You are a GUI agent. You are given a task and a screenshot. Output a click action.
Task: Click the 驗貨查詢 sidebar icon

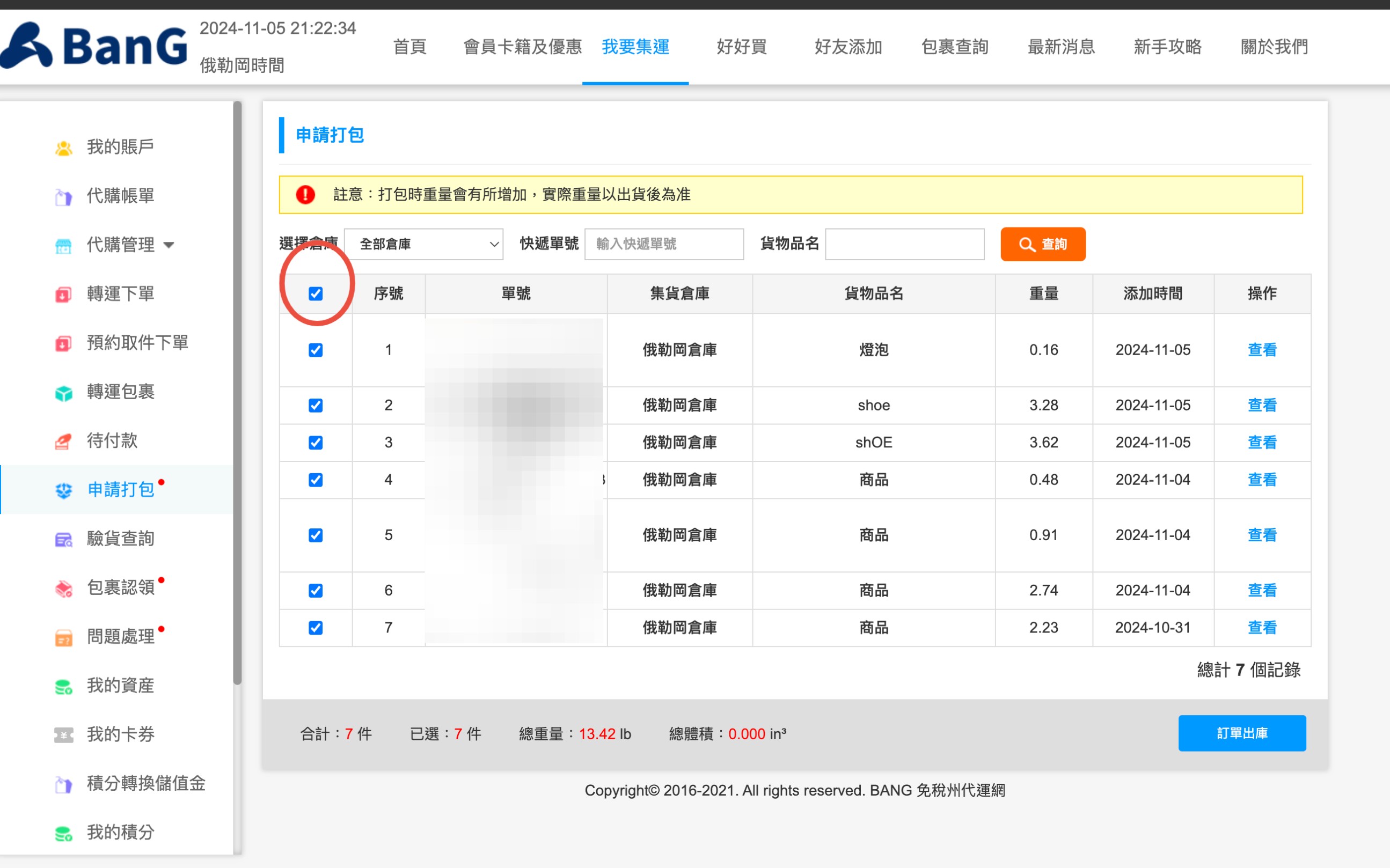pyautogui.click(x=63, y=540)
